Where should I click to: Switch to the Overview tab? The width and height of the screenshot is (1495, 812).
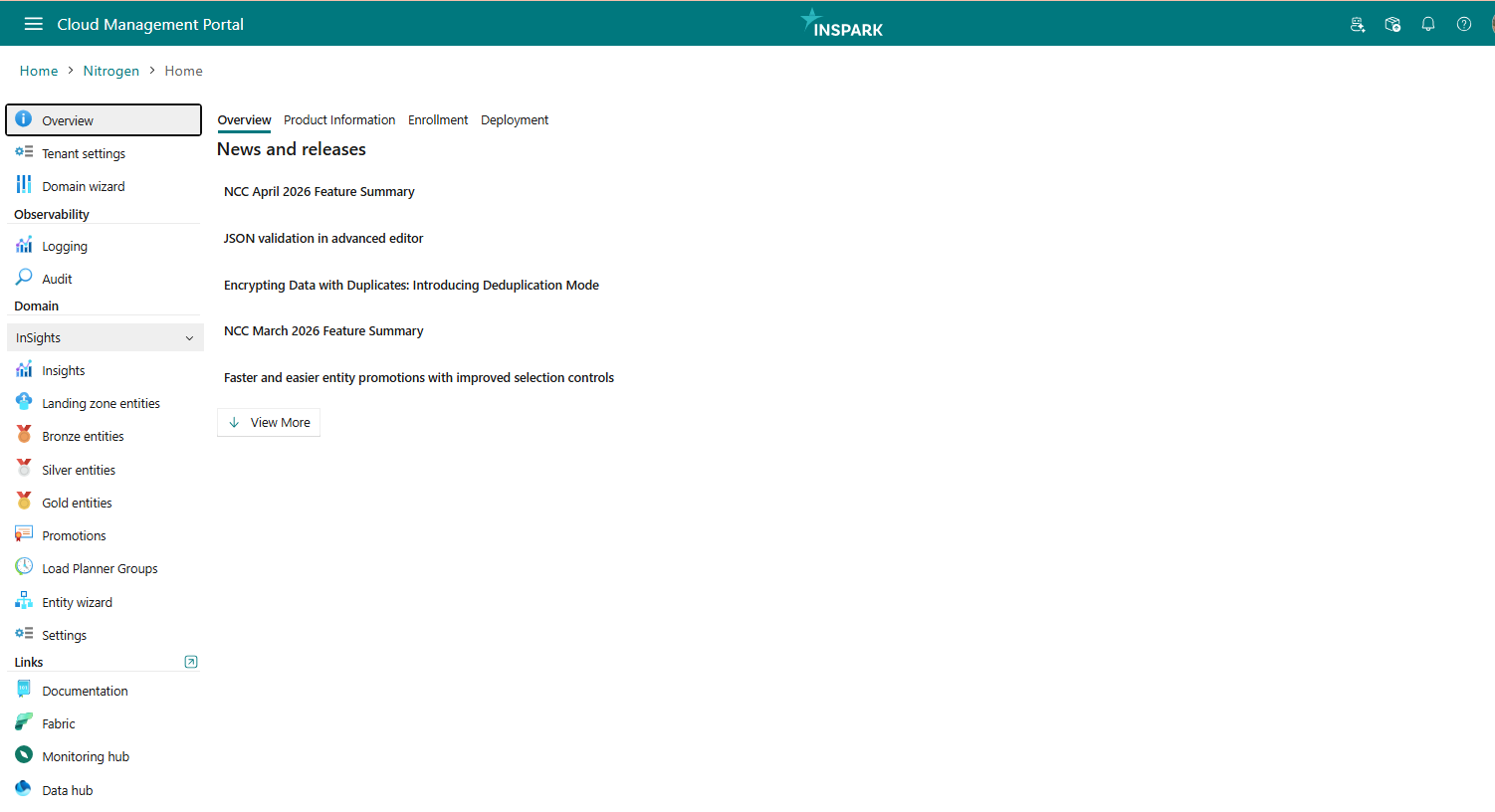[244, 120]
